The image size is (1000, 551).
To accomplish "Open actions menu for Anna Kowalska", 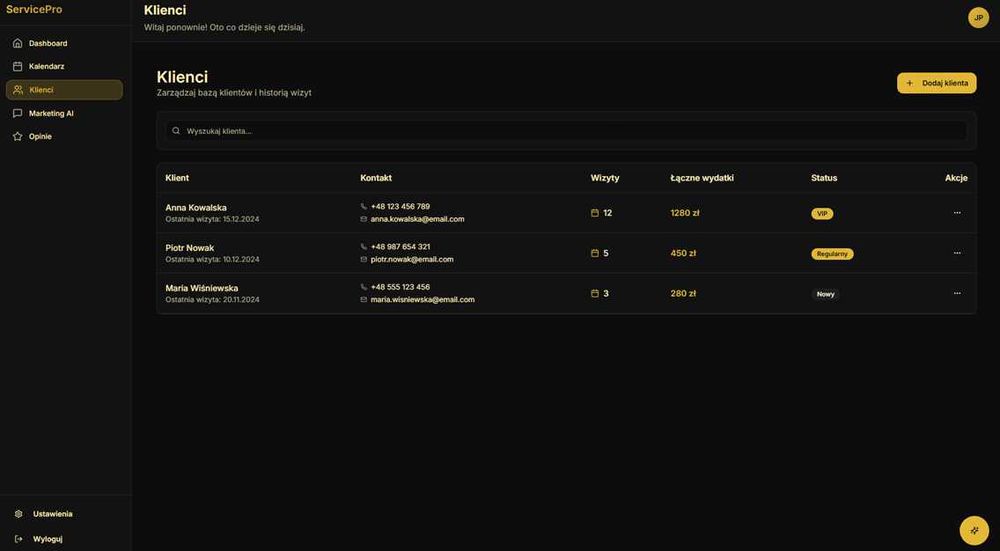I will coord(957,213).
